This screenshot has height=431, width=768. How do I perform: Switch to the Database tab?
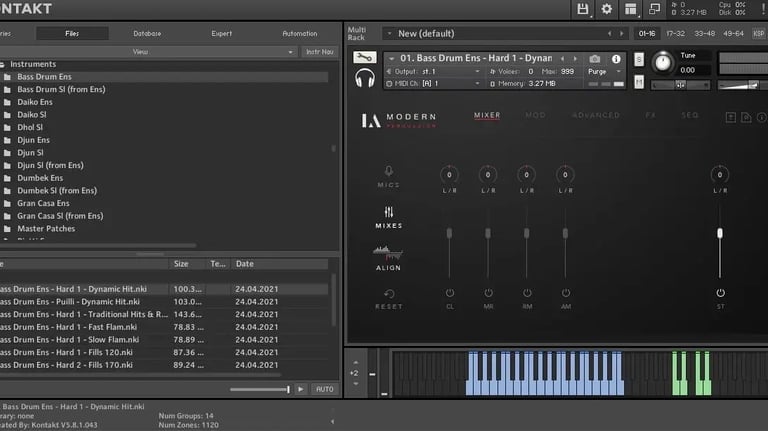point(147,34)
